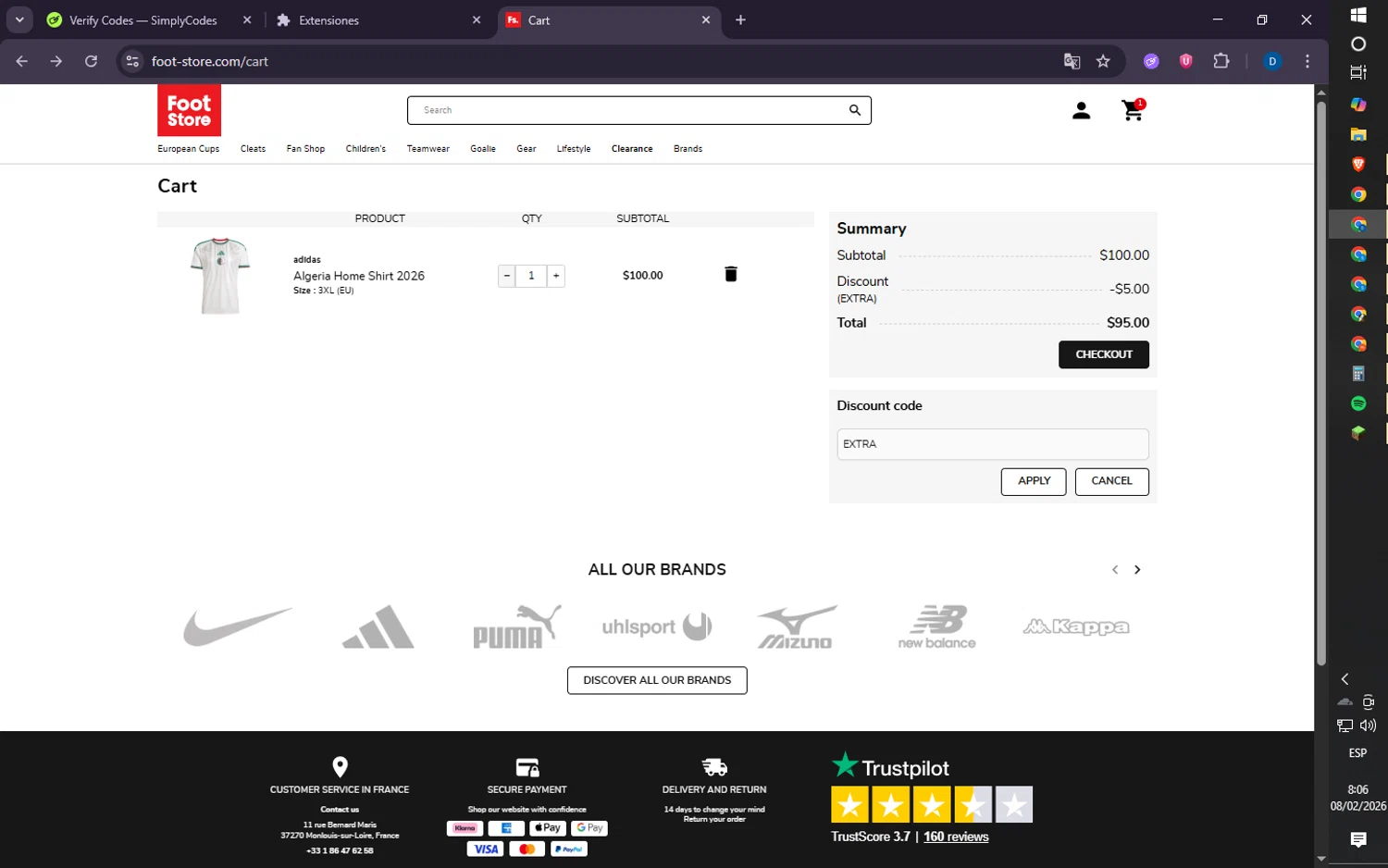Open the Brands menu
The height and width of the screenshot is (868, 1388).
tap(688, 149)
